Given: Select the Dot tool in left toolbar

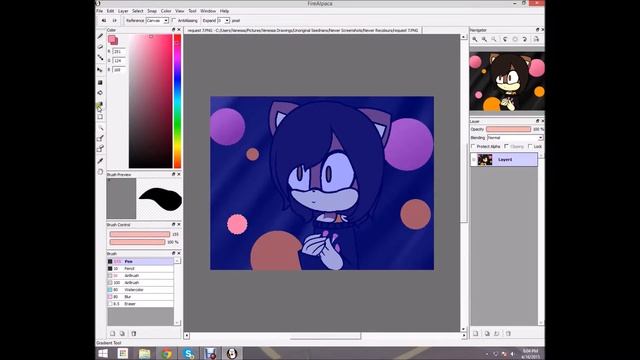Looking at the screenshot, I should [x=100, y=57].
